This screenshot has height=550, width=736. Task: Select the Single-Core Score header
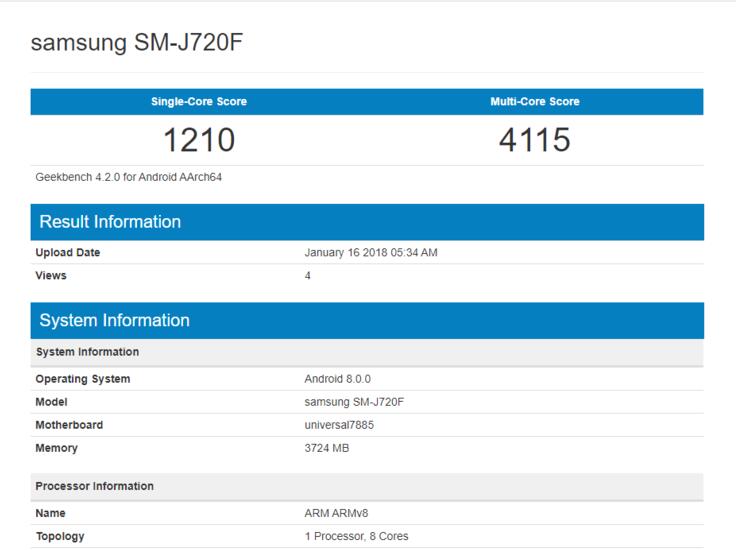pyautogui.click(x=199, y=101)
